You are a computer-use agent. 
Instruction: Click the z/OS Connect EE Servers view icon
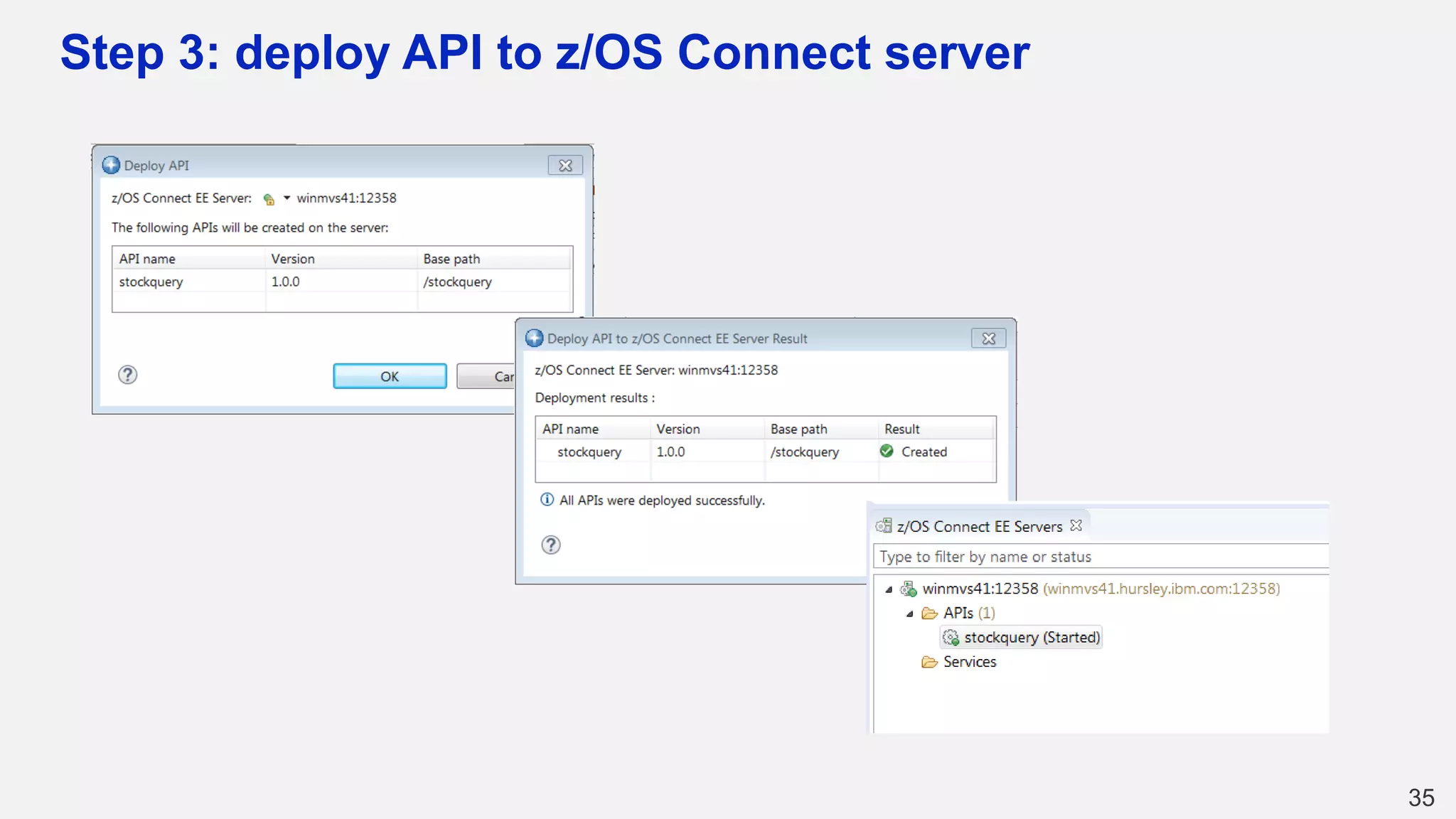pos(884,526)
